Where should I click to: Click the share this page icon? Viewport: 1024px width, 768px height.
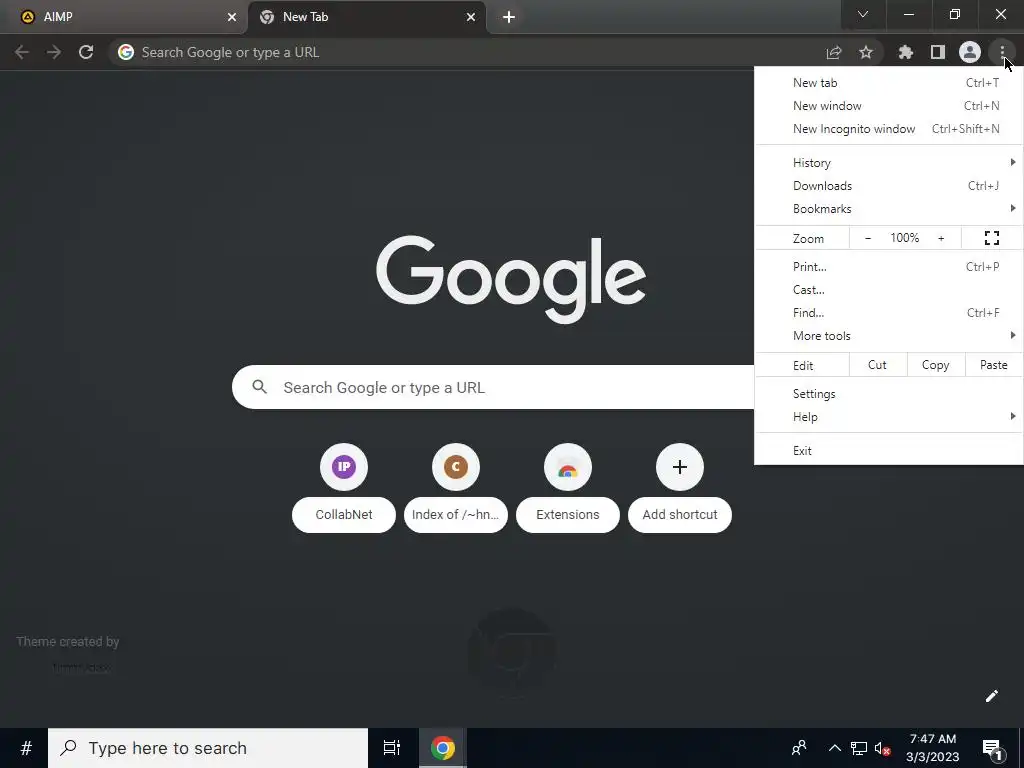(x=834, y=52)
